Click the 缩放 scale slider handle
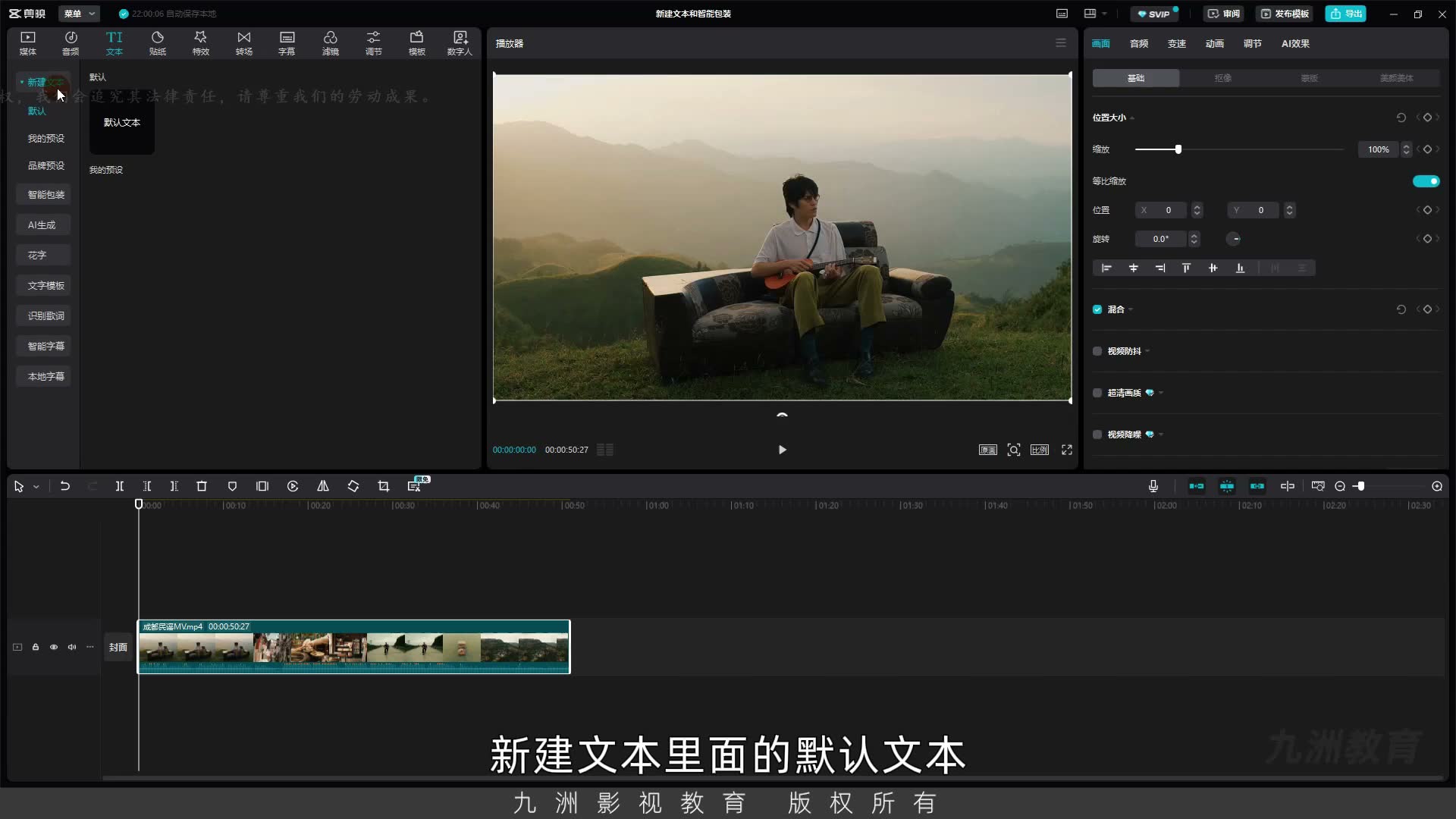Viewport: 1456px width, 819px height. coord(1178,149)
